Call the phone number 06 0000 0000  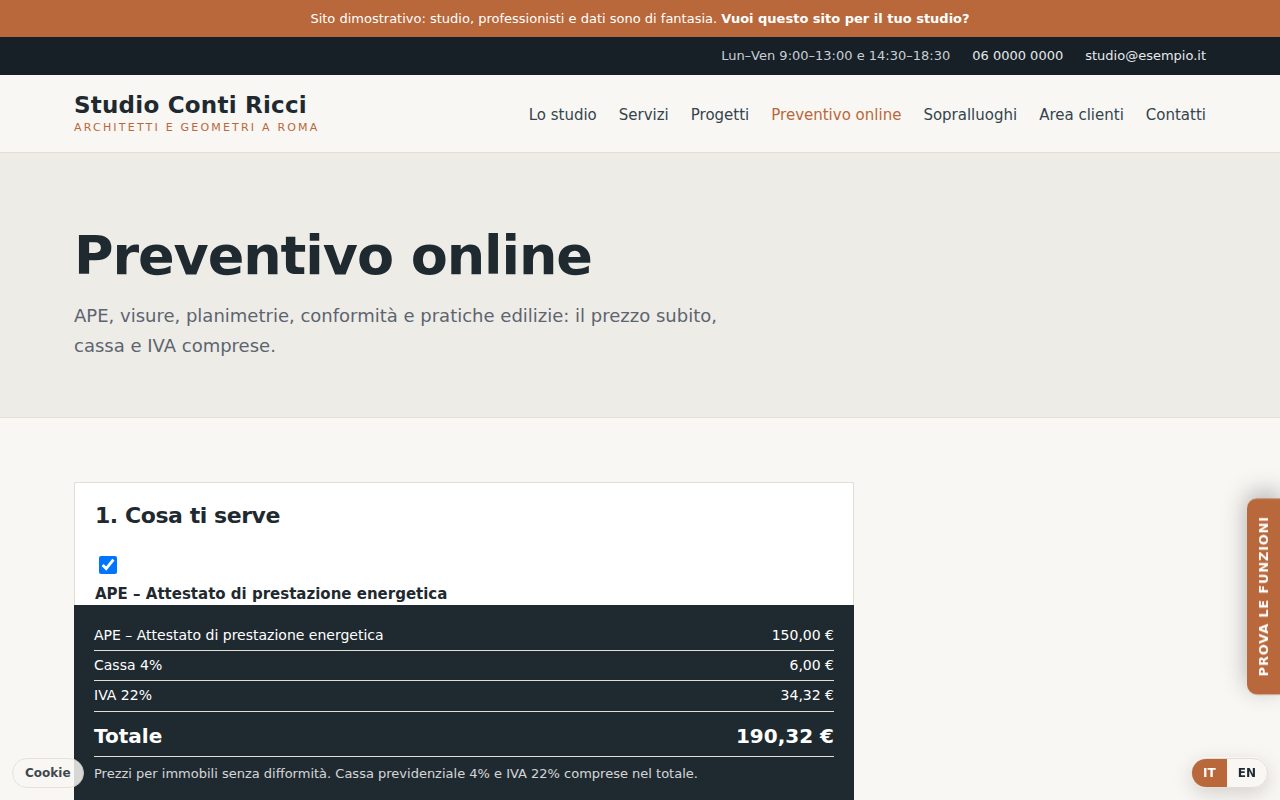click(1017, 56)
